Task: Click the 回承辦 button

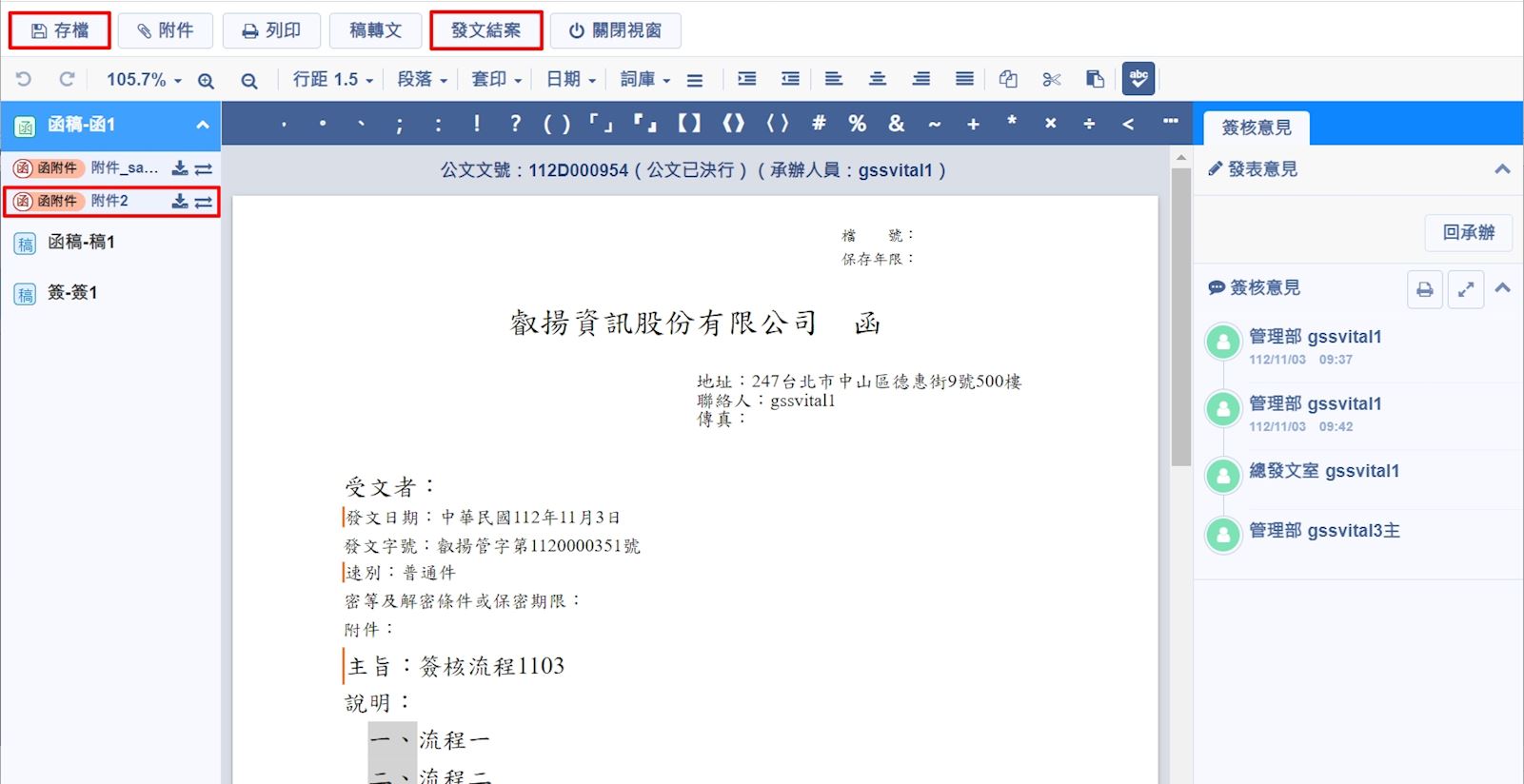Action: coord(1468,232)
